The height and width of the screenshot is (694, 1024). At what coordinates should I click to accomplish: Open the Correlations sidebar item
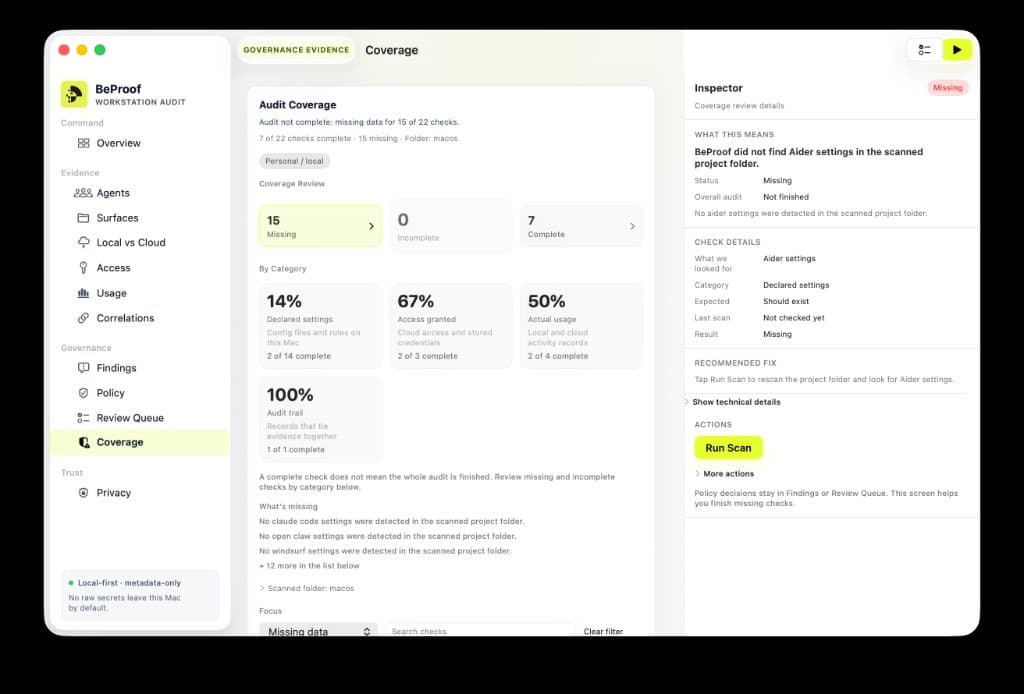click(x=140, y=318)
